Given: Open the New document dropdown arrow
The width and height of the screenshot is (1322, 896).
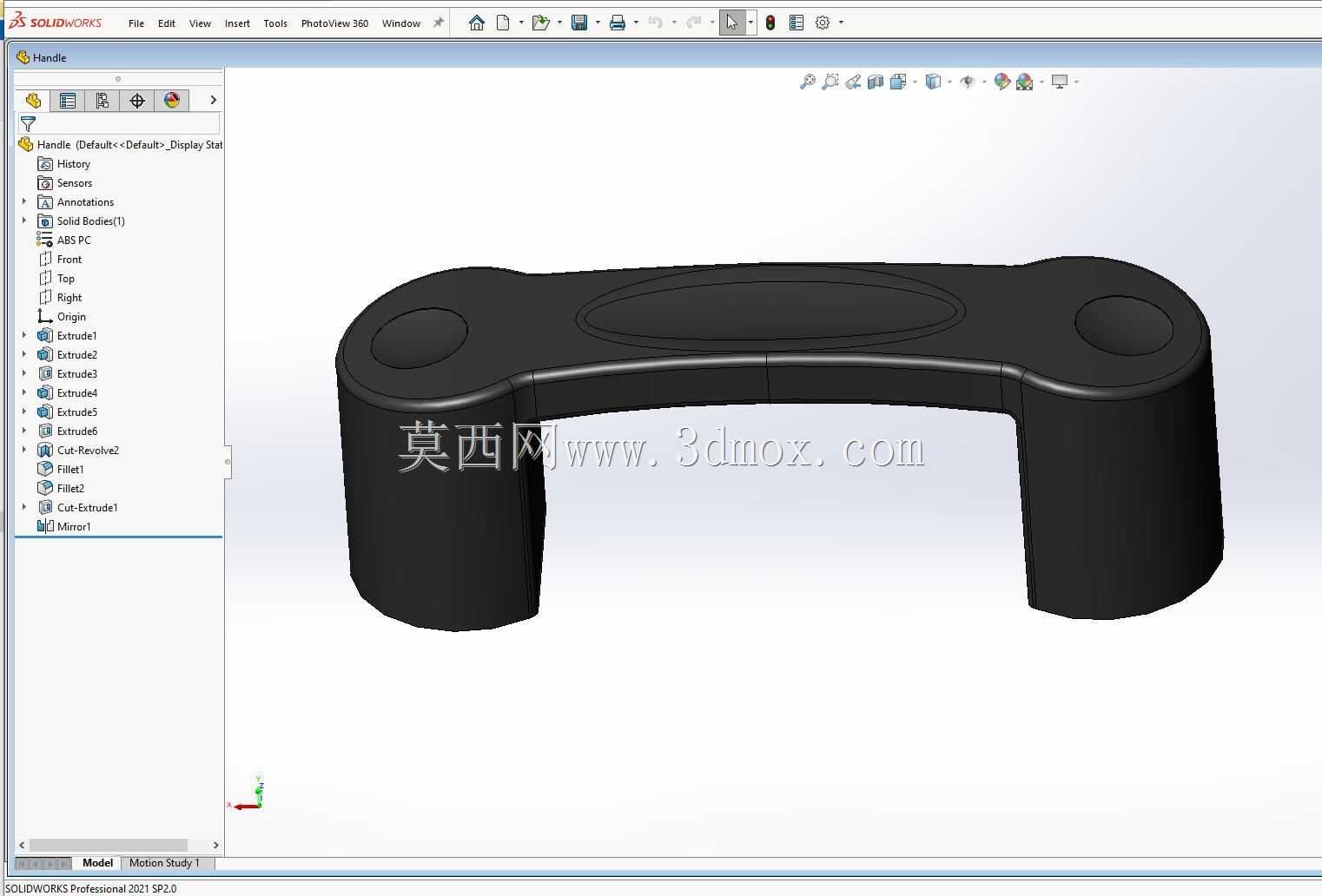Looking at the screenshot, I should click(x=521, y=23).
